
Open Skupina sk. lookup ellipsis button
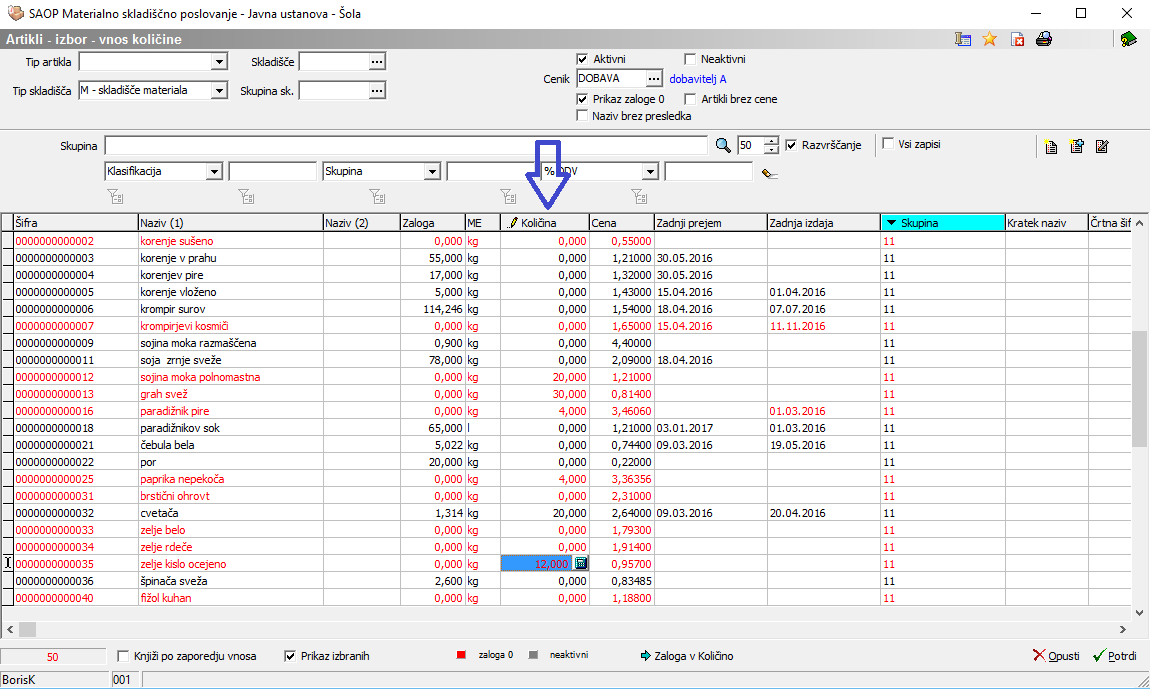coord(377,90)
